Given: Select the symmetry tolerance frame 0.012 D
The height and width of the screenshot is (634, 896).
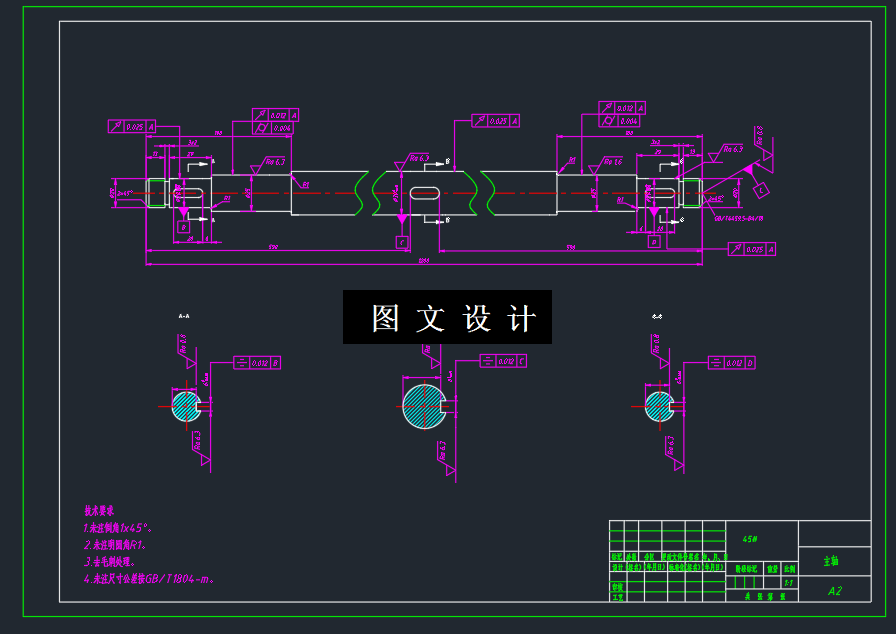Looking at the screenshot, I should click(732, 363).
